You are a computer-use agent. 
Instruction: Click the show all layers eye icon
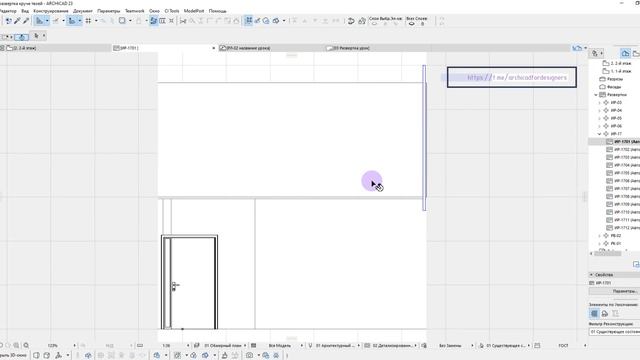click(x=411, y=24)
